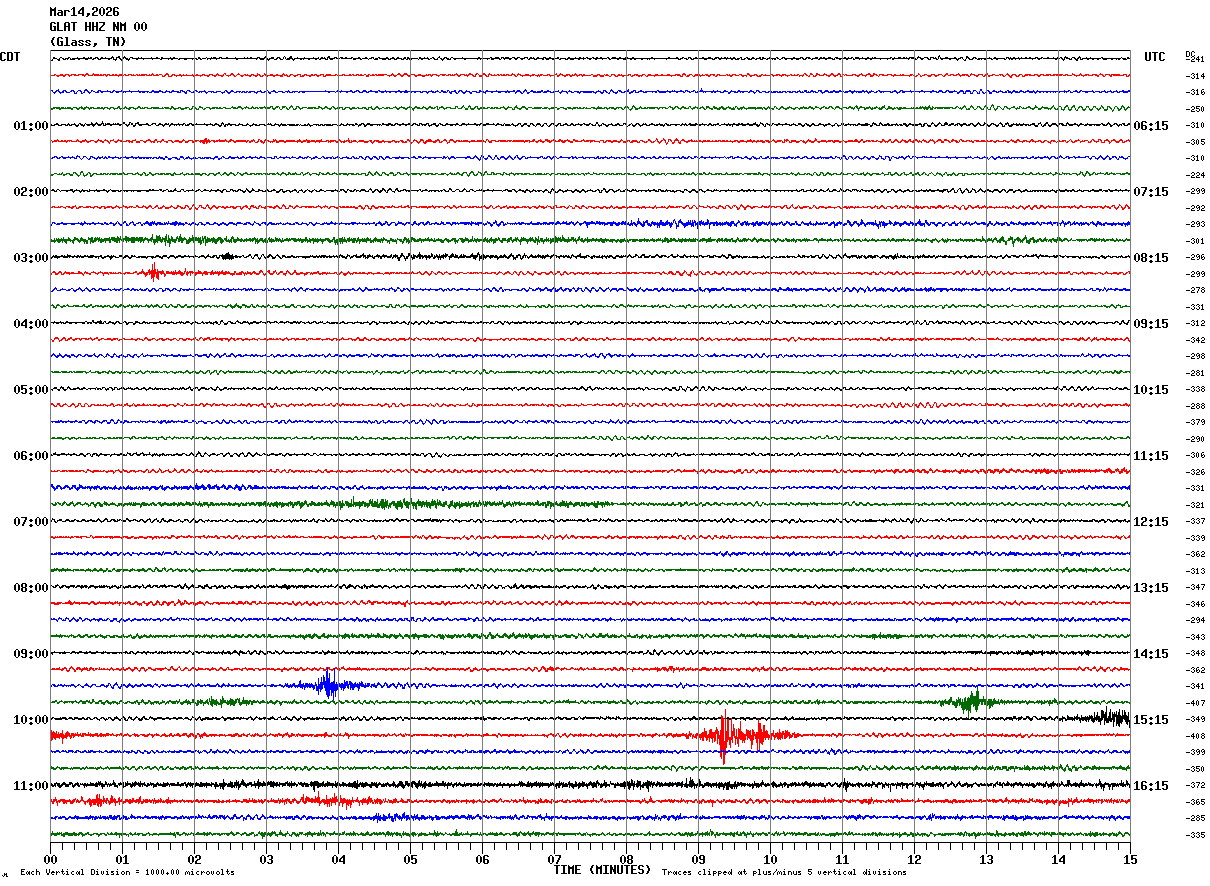Select the 06:00 CDT row label
The height and width of the screenshot is (886, 1210).
pos(30,456)
